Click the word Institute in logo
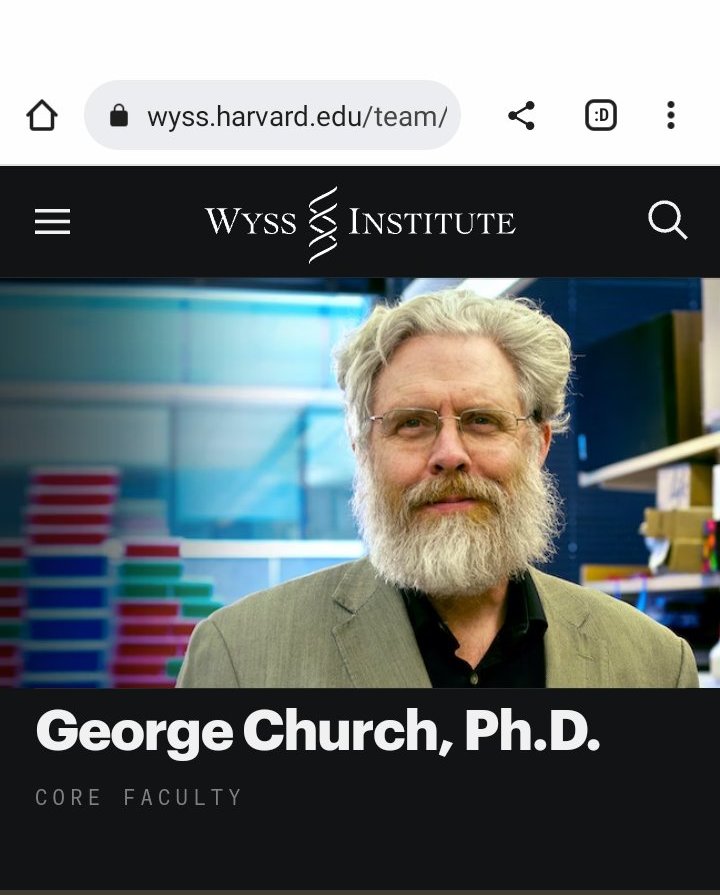Viewport: 720px width, 895px height. point(432,221)
